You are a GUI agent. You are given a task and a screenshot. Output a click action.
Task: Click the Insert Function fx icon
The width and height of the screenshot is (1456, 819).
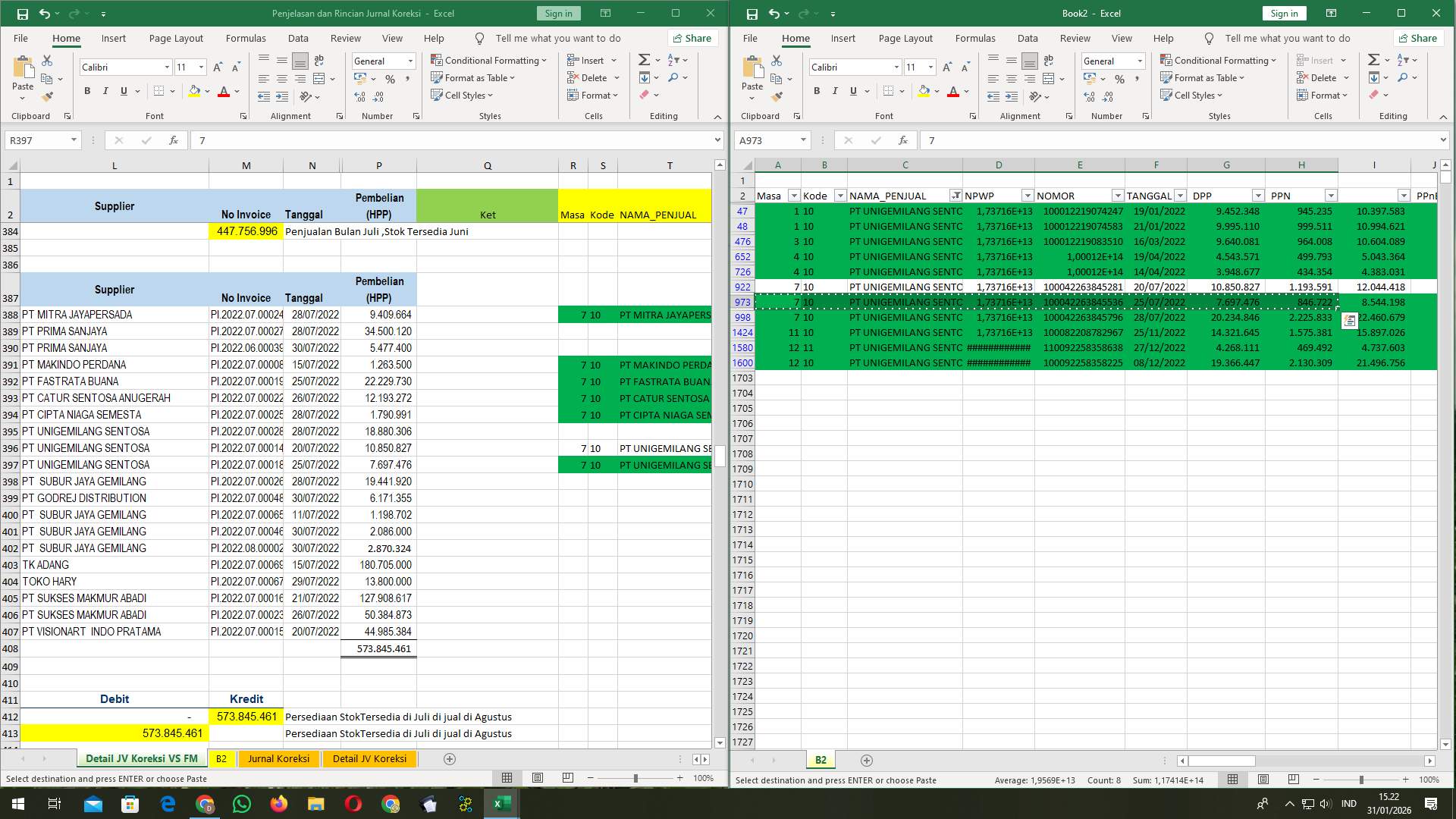point(173,140)
